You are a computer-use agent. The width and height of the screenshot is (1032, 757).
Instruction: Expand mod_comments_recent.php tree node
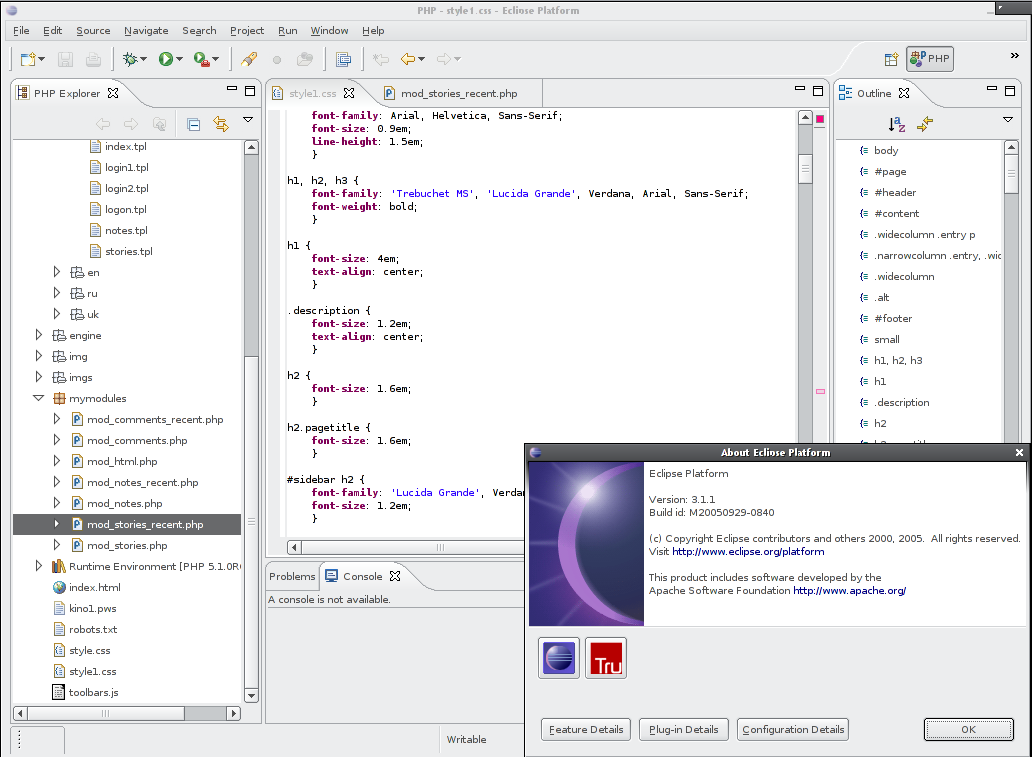click(x=56, y=419)
